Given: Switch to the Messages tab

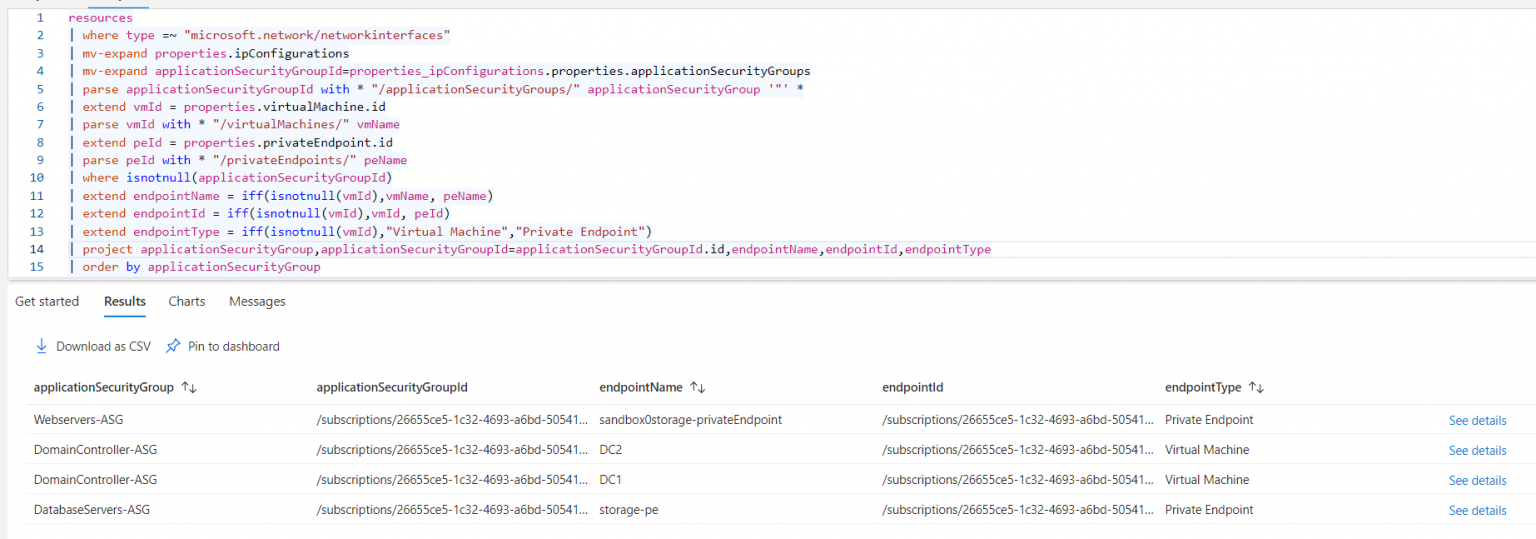Looking at the screenshot, I should [257, 301].
